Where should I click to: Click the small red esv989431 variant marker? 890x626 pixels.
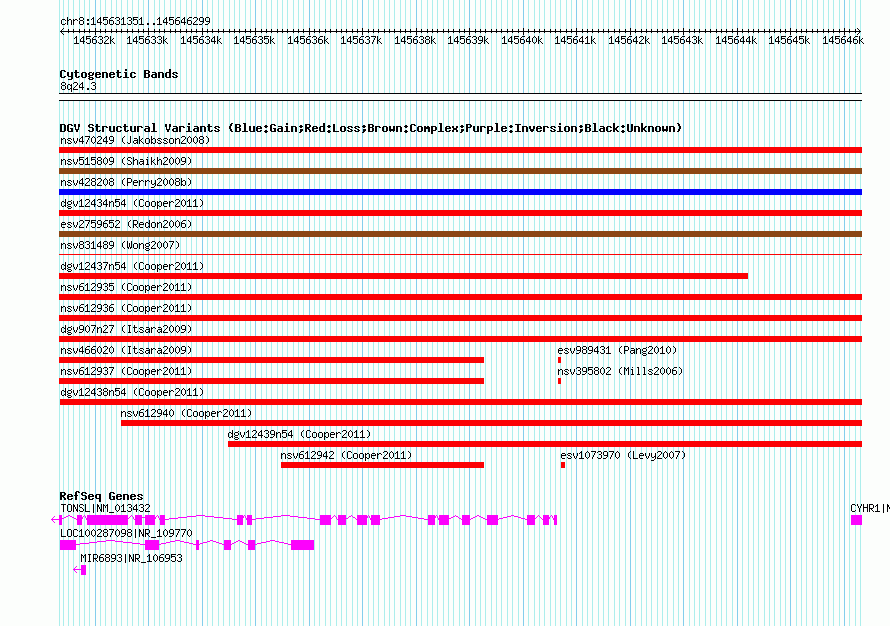click(x=560, y=360)
